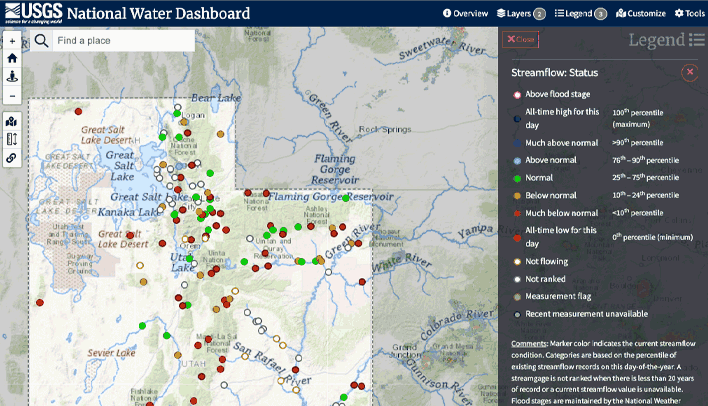The height and width of the screenshot is (406, 708).
Task: Click the Layers count badge 2
Action: pyautogui.click(x=539, y=14)
